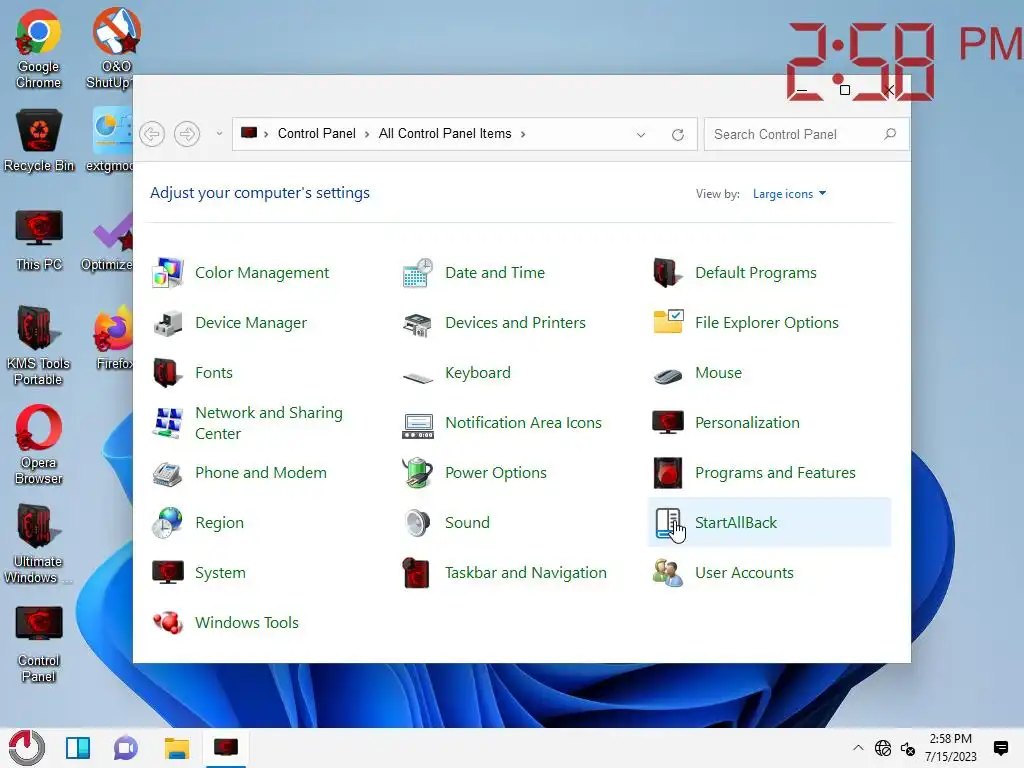Open File Explorer from the taskbar
The height and width of the screenshot is (768, 1024).
(x=176, y=748)
